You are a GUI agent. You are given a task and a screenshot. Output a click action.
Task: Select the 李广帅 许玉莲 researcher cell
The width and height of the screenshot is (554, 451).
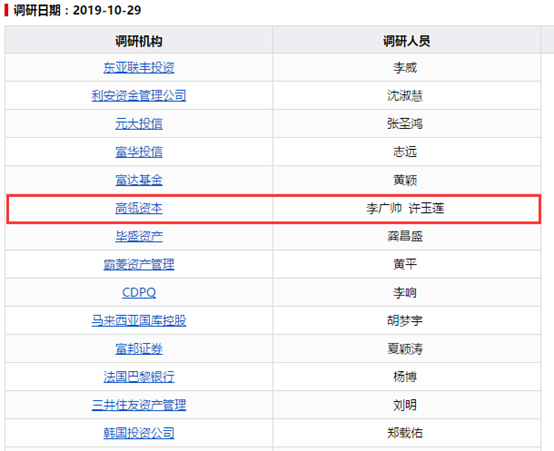406,209
